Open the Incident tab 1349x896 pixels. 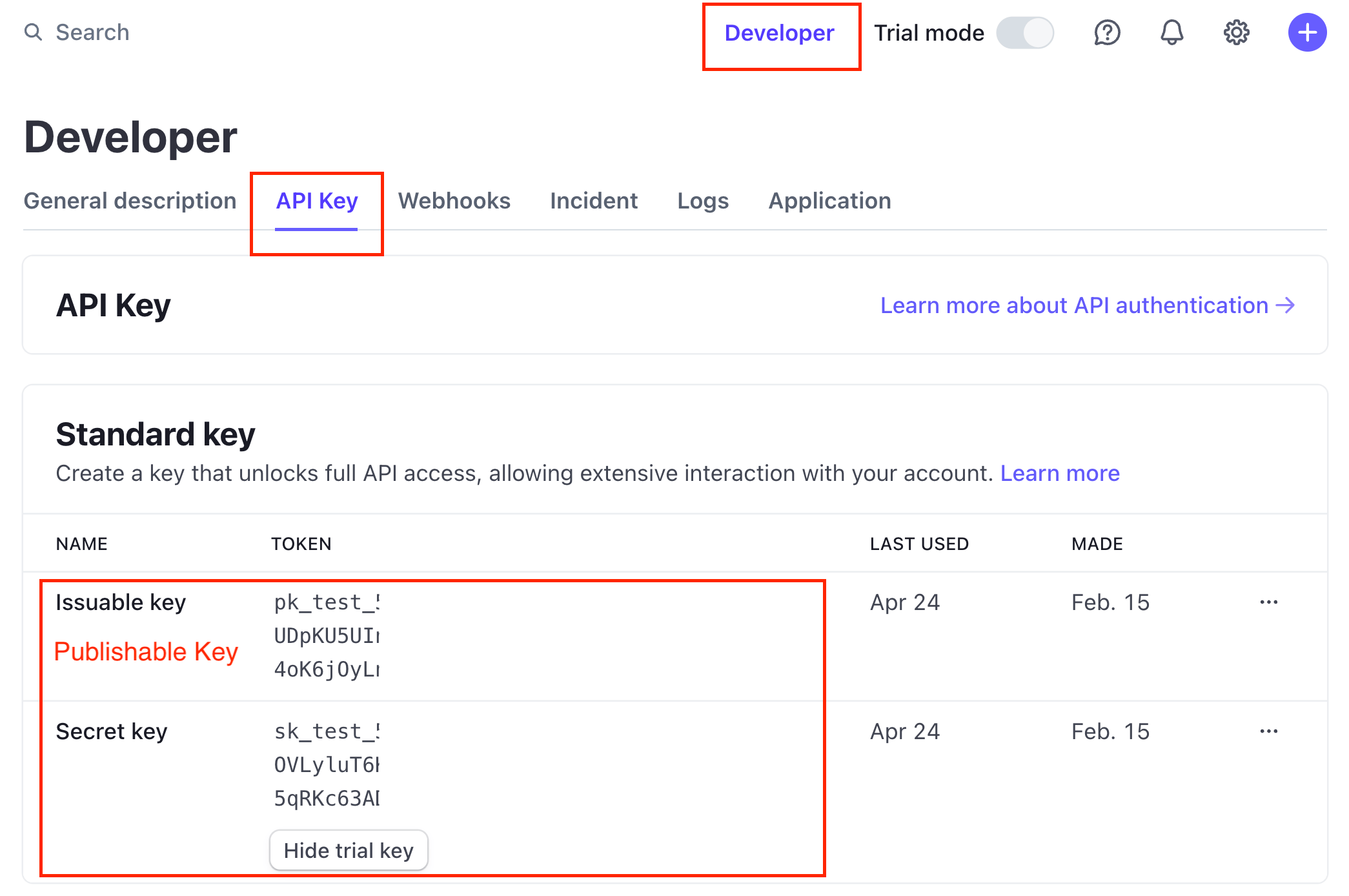(593, 201)
